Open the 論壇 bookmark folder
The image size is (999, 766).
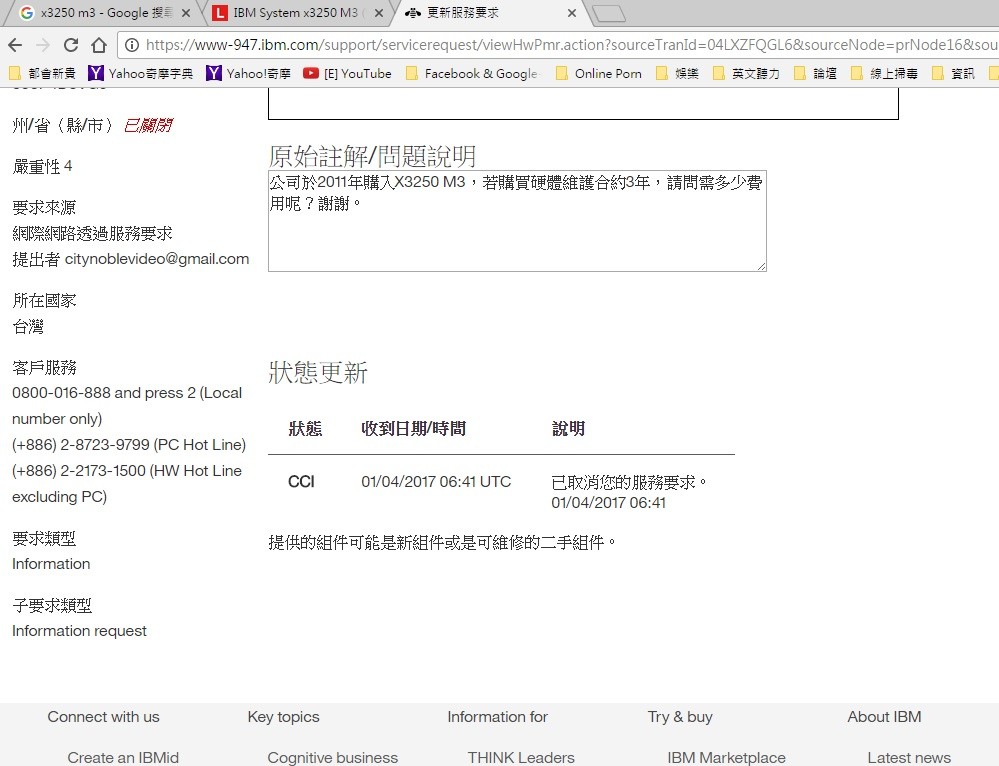click(816, 73)
